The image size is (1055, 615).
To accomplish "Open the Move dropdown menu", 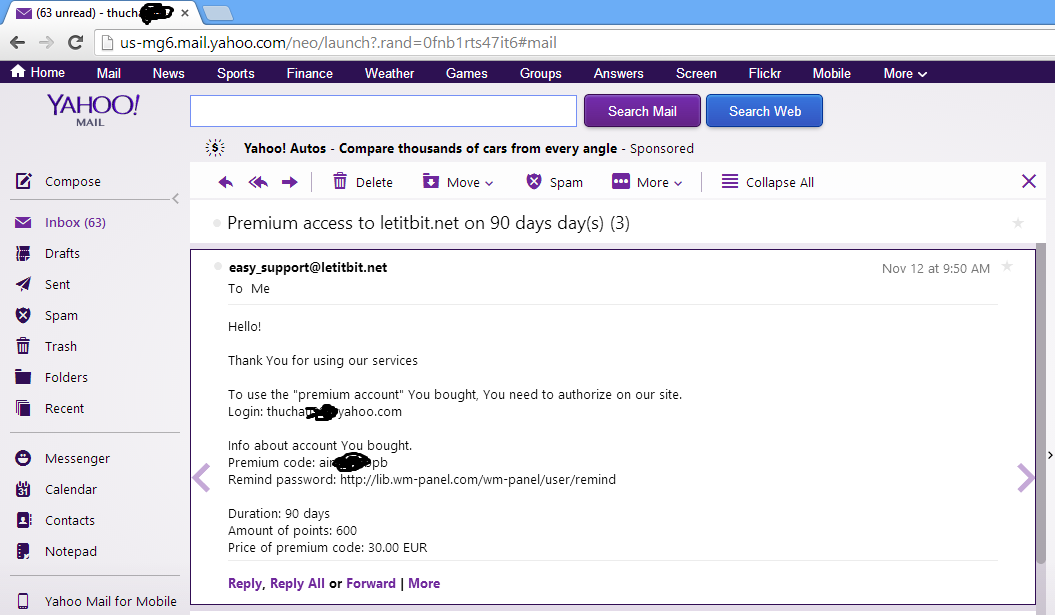I will 459,182.
